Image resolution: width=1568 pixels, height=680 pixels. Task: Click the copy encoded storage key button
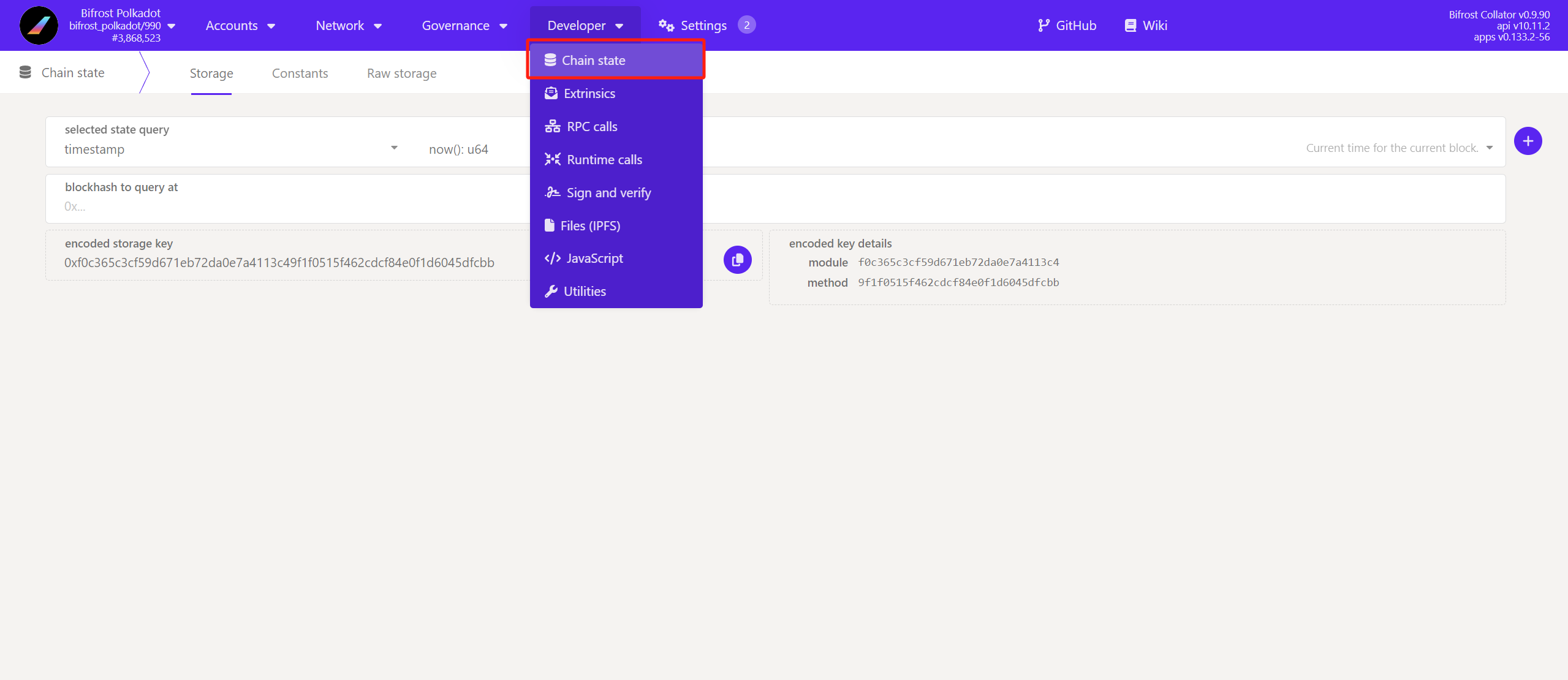(x=737, y=260)
